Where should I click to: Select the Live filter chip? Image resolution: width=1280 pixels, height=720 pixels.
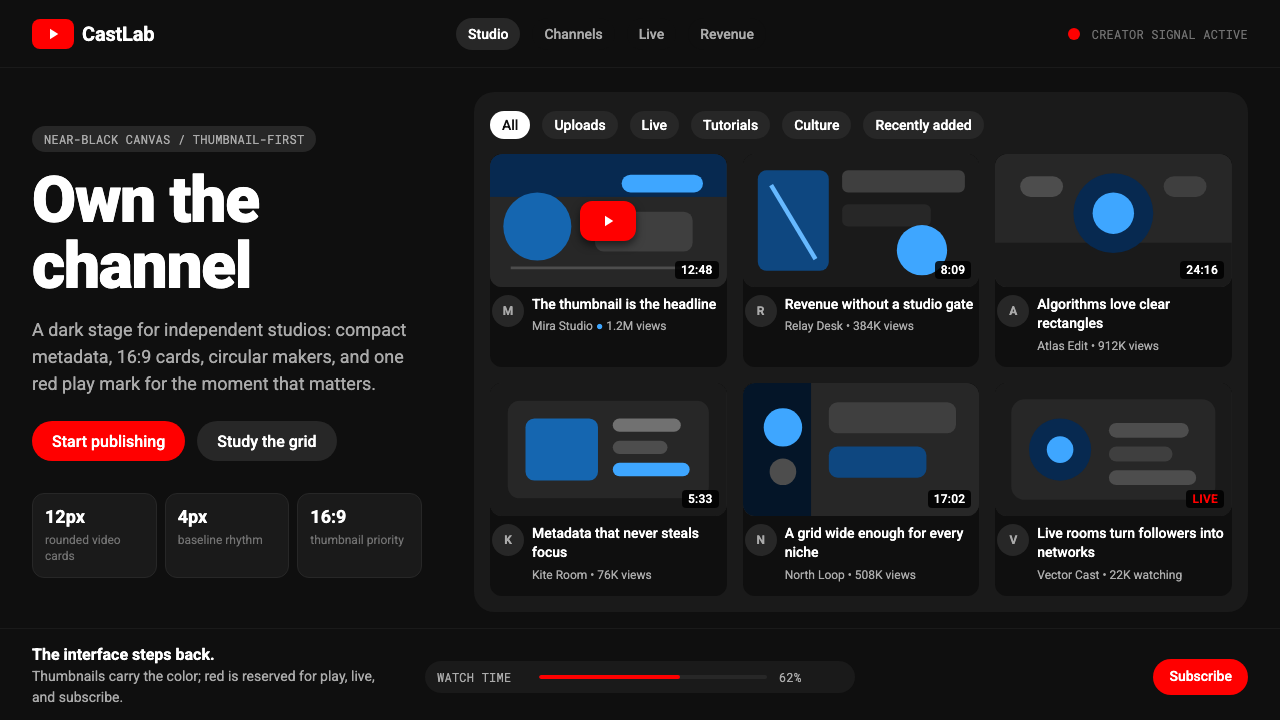[x=654, y=125]
